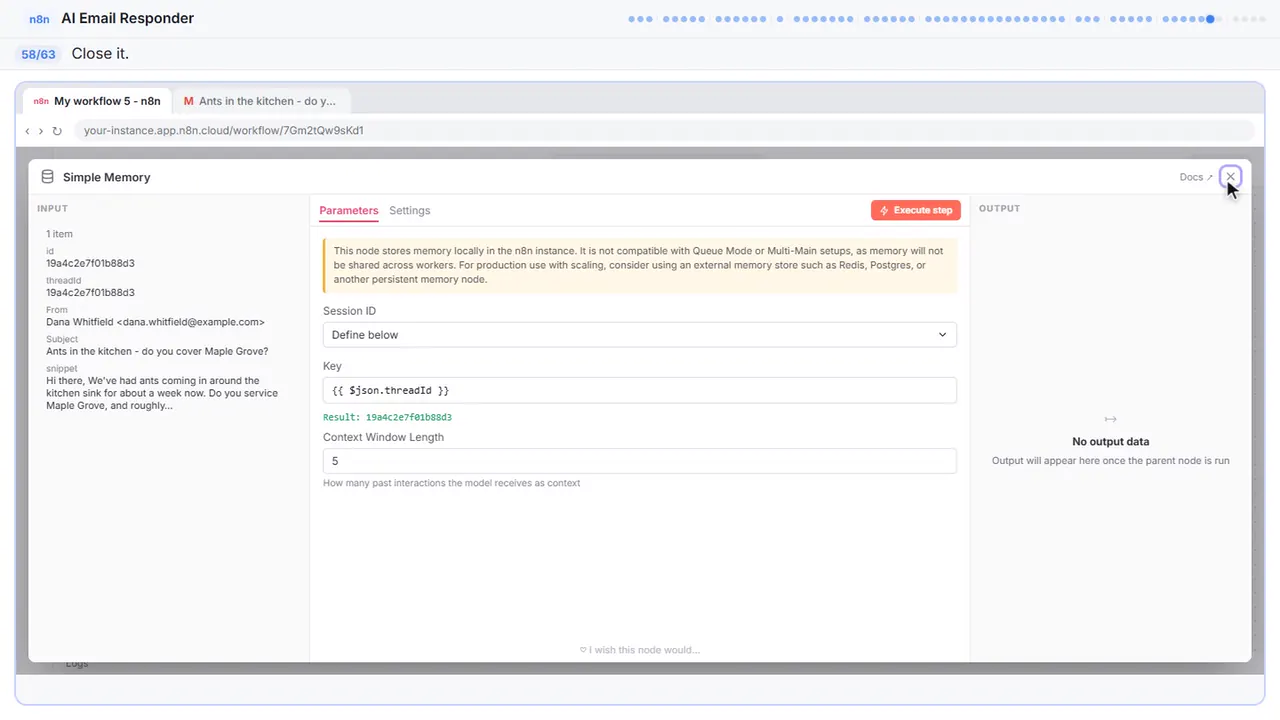Click the Key expression field
1280x720 pixels.
[x=640, y=390]
